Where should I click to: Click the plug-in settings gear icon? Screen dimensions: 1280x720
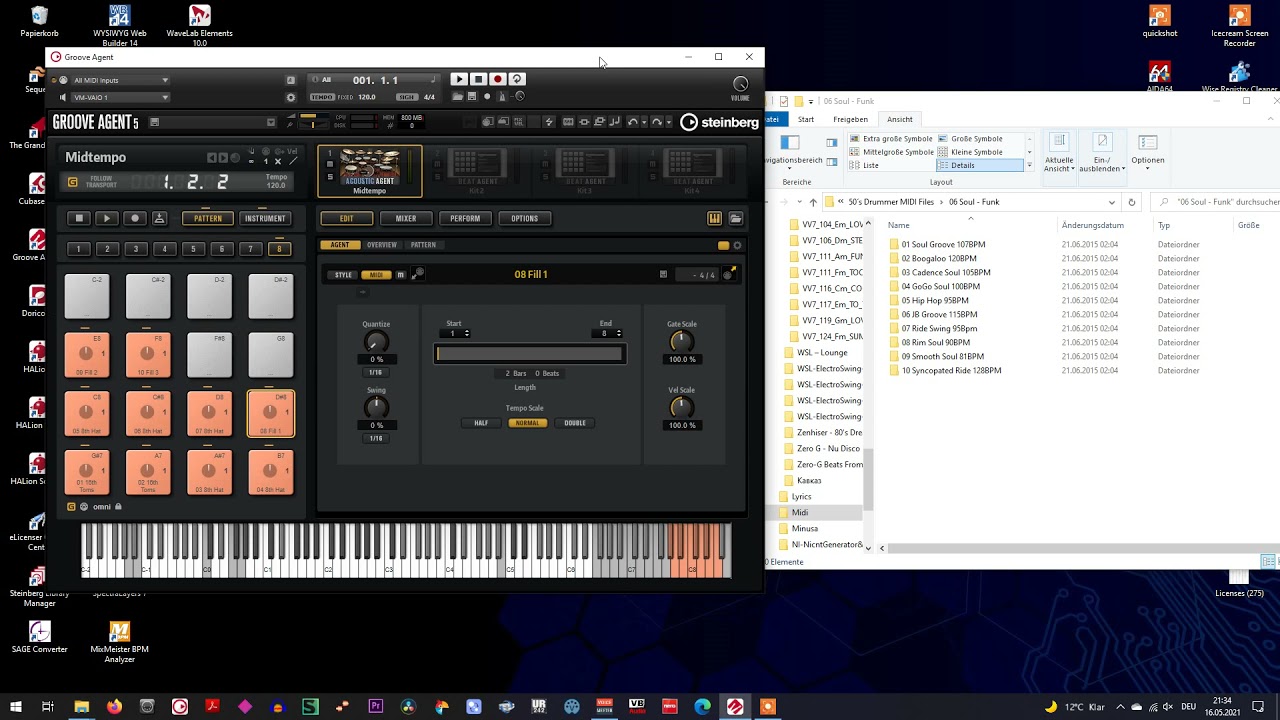291,97
